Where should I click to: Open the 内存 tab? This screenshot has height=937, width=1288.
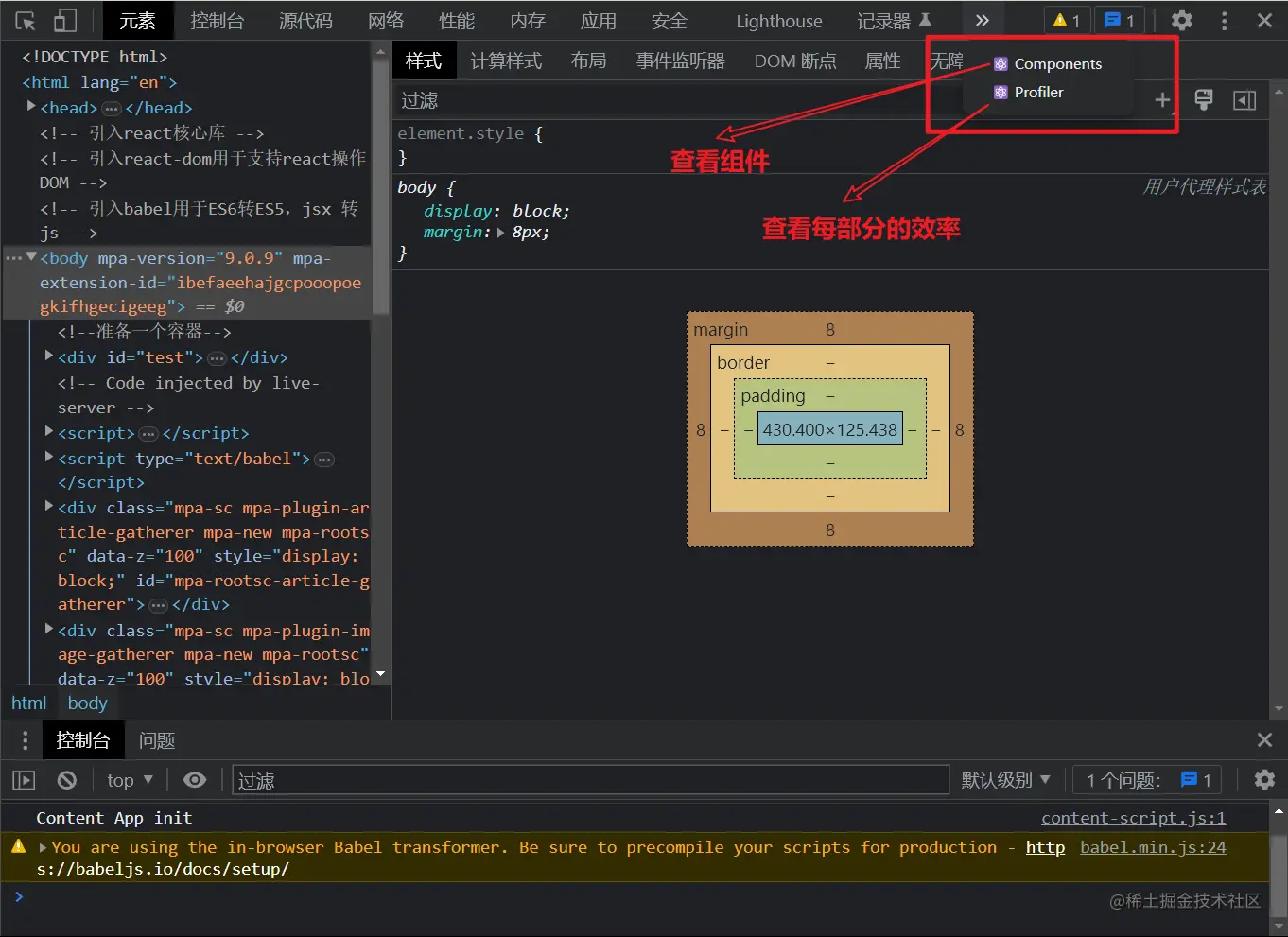click(x=528, y=21)
